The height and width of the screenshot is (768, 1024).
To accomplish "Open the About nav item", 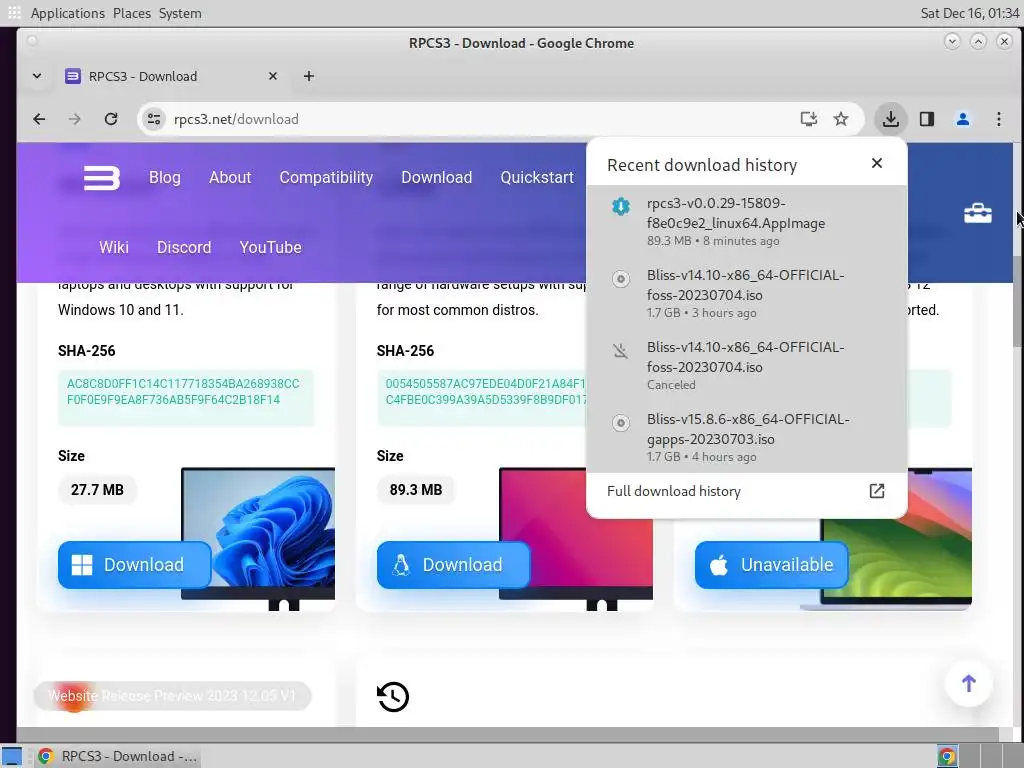I will pos(230,178).
